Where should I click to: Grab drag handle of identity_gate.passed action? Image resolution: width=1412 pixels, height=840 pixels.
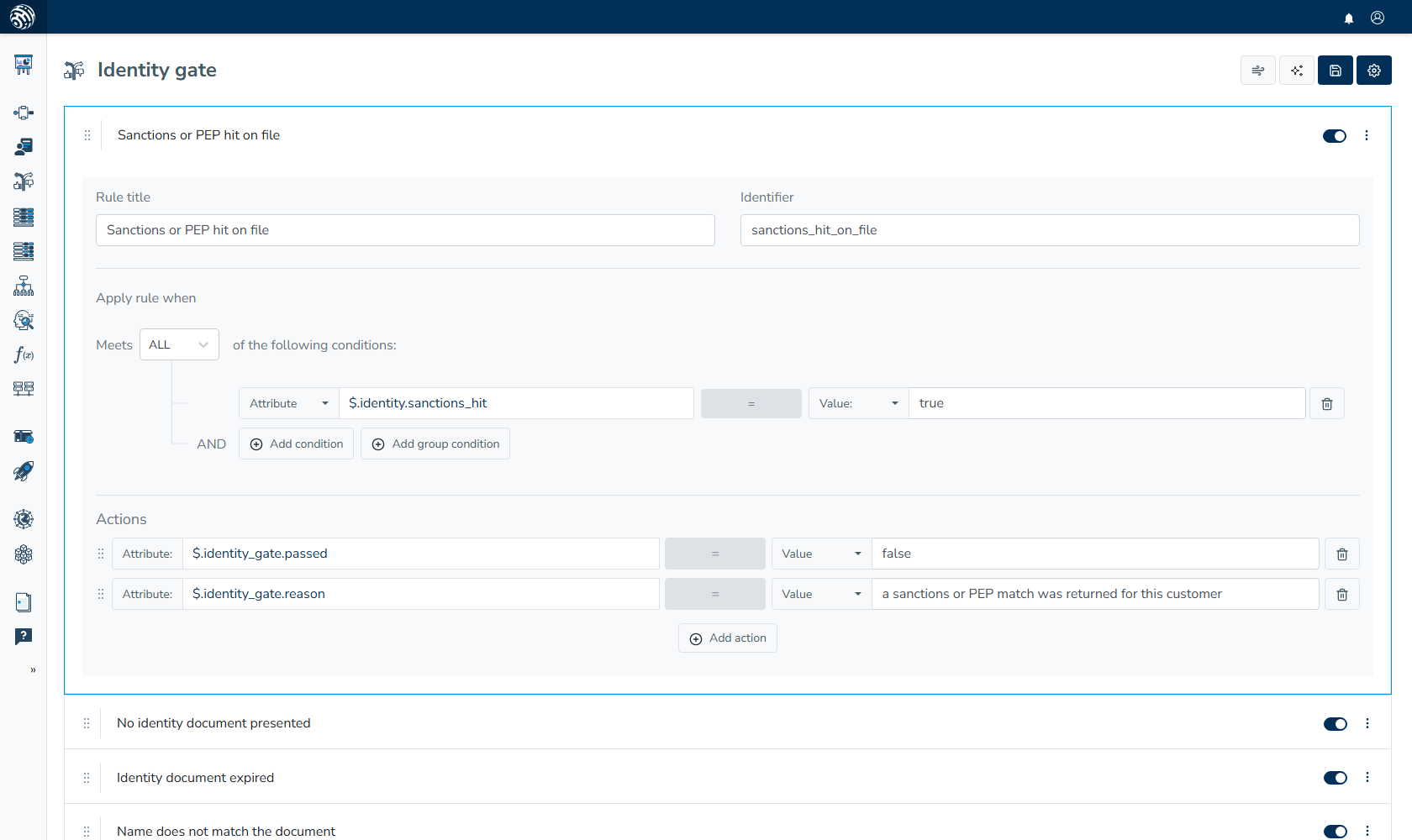tap(101, 554)
